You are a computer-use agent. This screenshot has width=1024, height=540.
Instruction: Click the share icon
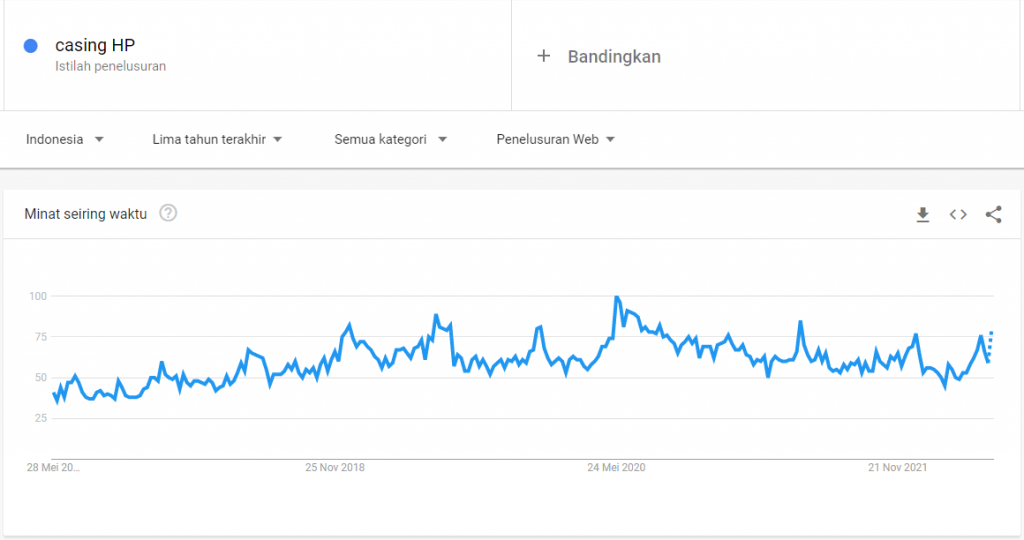[x=993, y=214]
